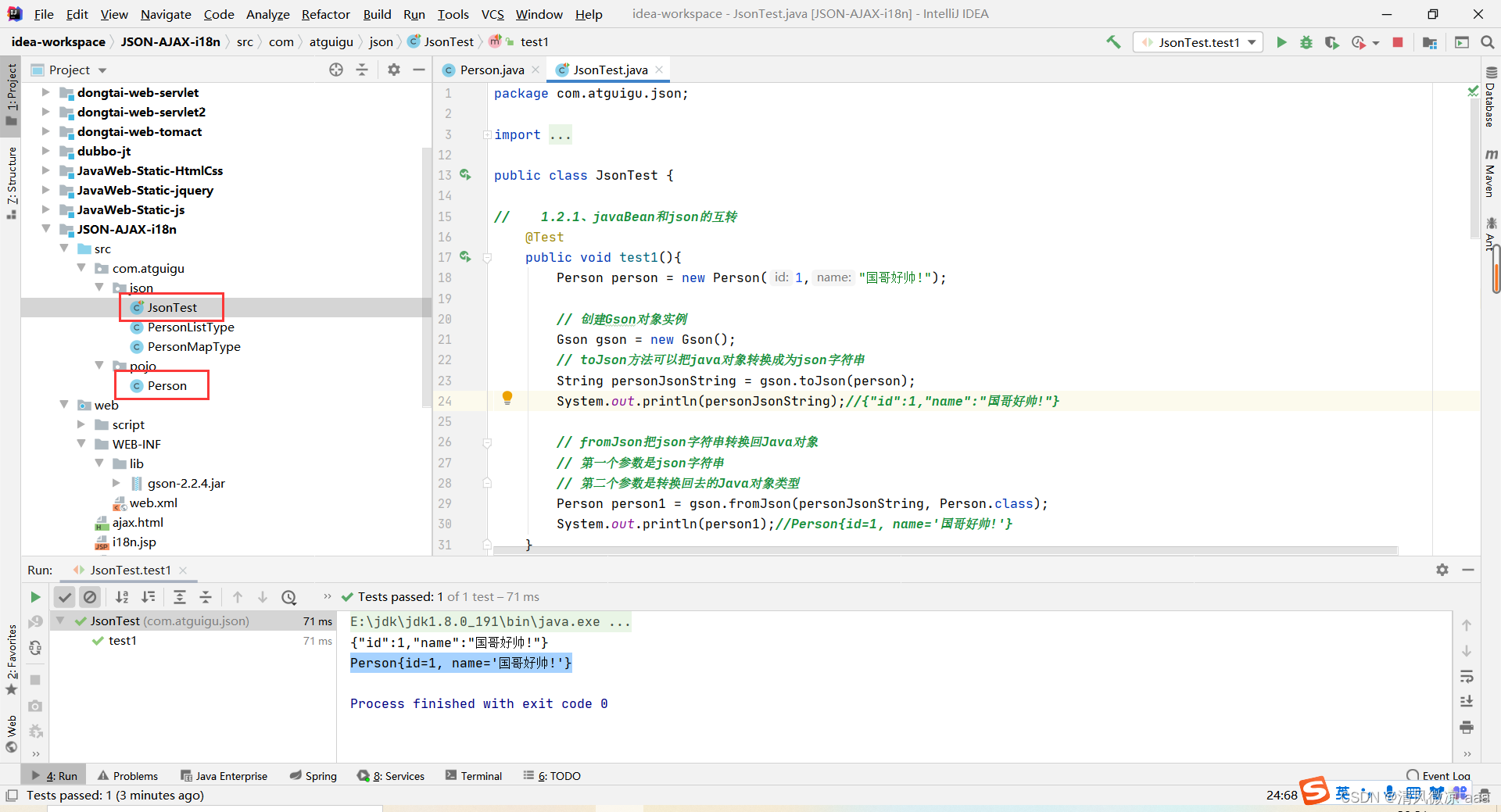Image resolution: width=1501 pixels, height=812 pixels.
Task: Start debugging with the bug icon
Action: point(1306,42)
